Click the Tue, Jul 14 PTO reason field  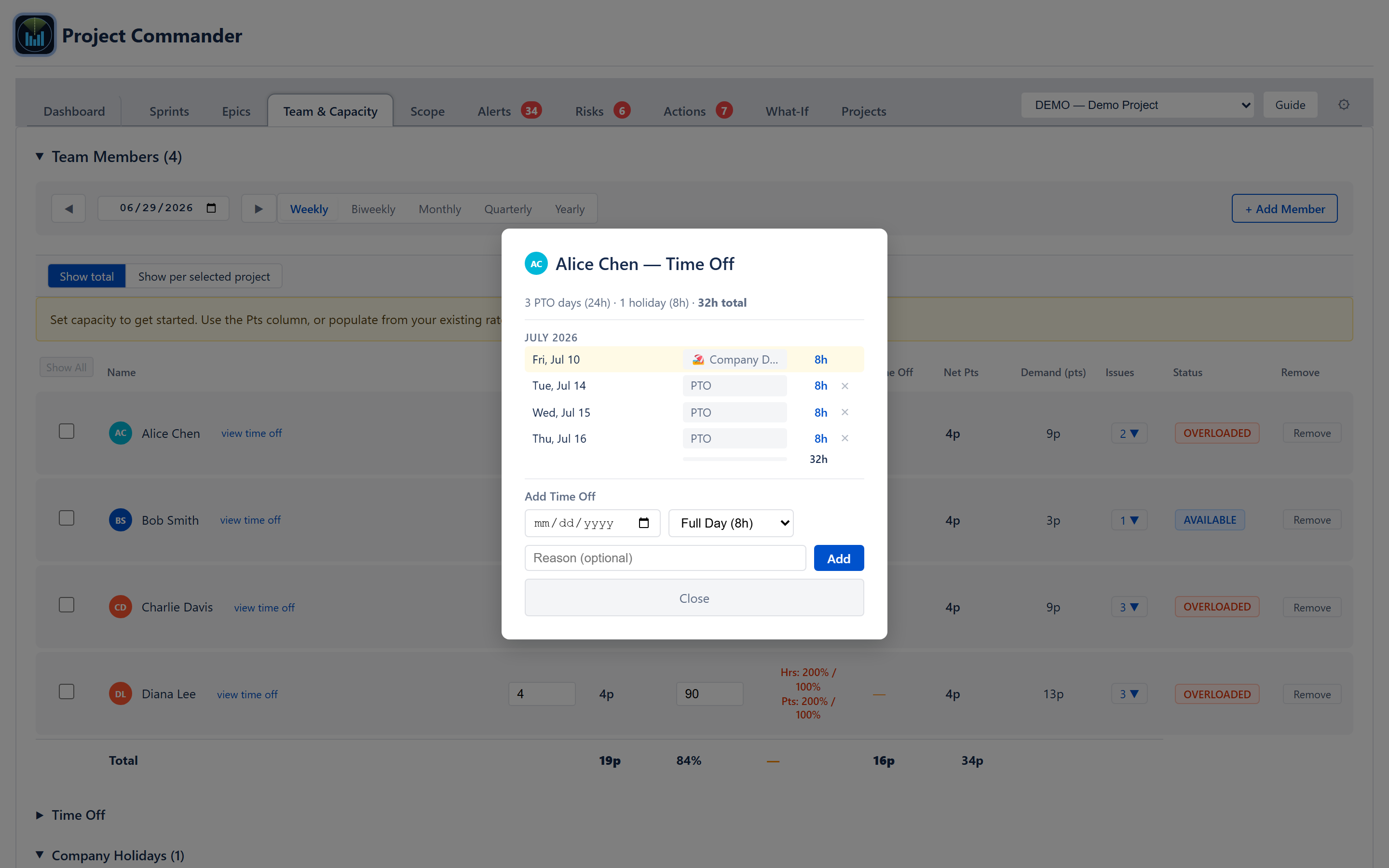coord(735,386)
